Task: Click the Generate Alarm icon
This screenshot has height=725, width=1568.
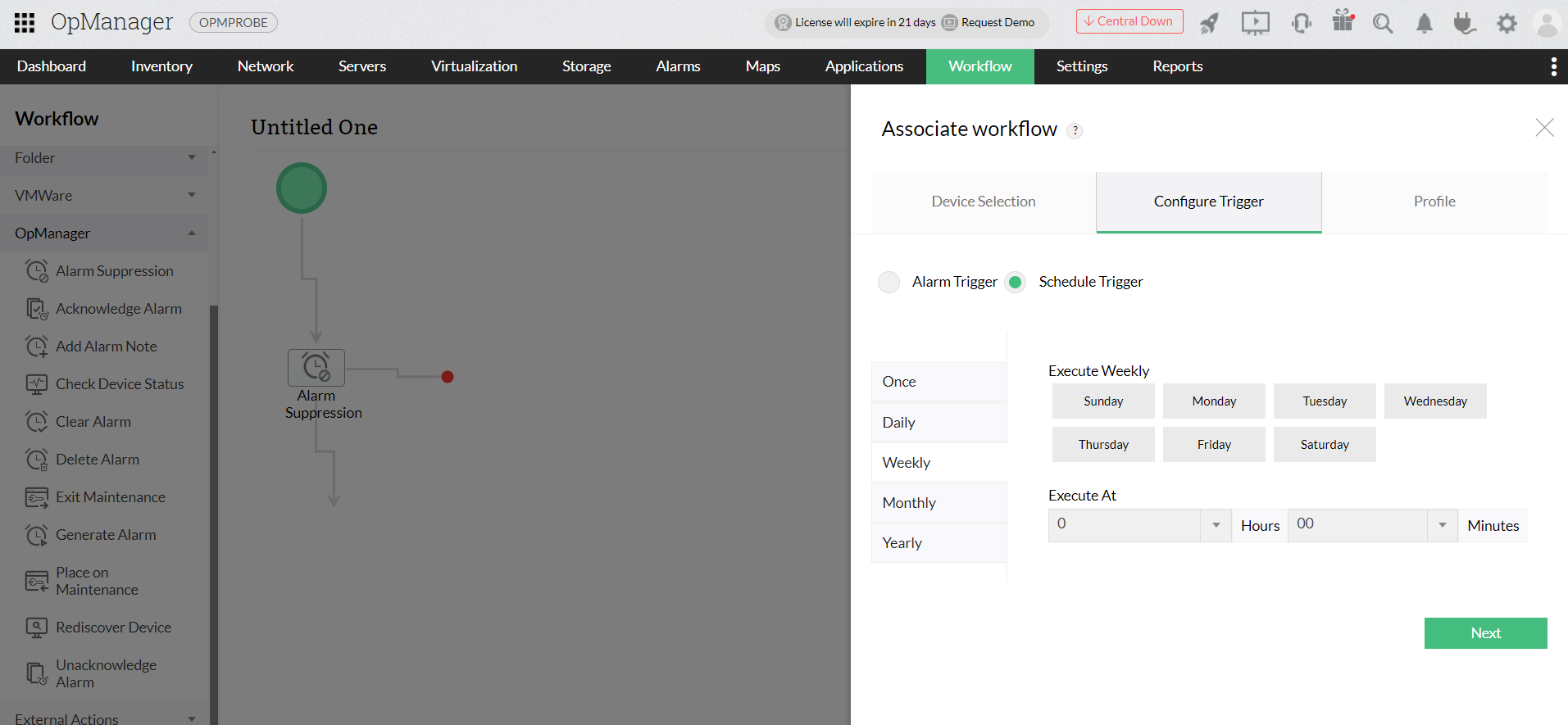Action: click(x=37, y=535)
